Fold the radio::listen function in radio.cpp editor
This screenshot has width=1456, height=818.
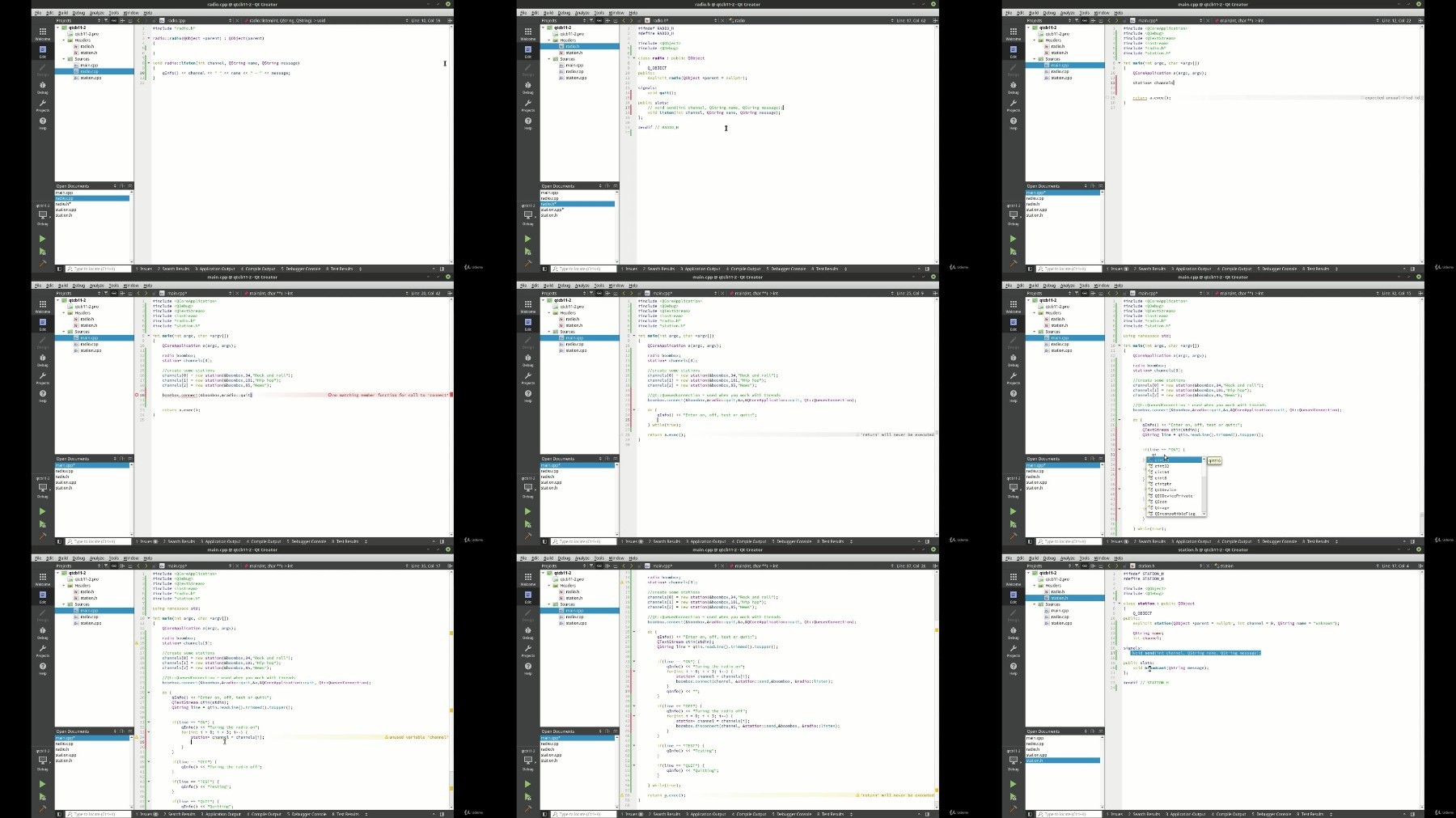coord(149,63)
